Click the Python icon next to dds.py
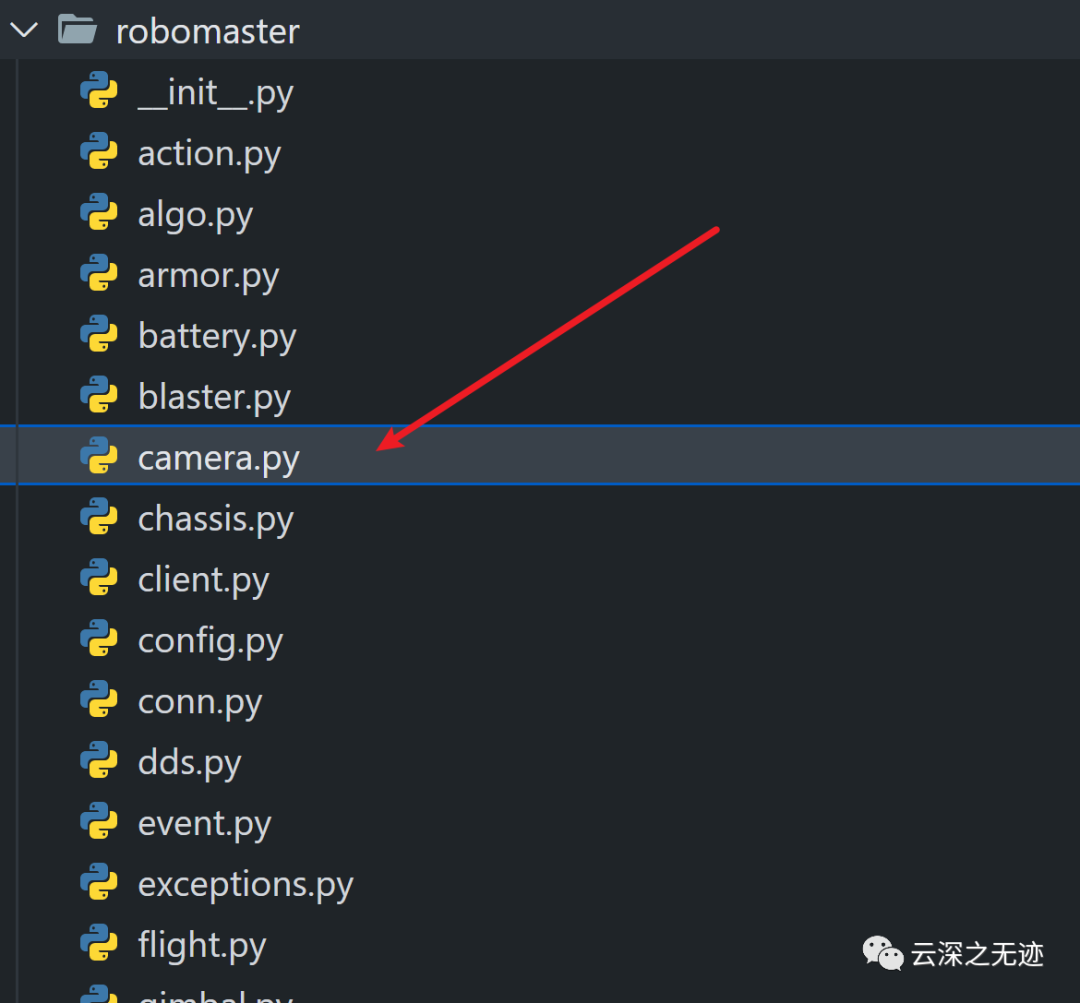The width and height of the screenshot is (1080, 1003). point(99,761)
